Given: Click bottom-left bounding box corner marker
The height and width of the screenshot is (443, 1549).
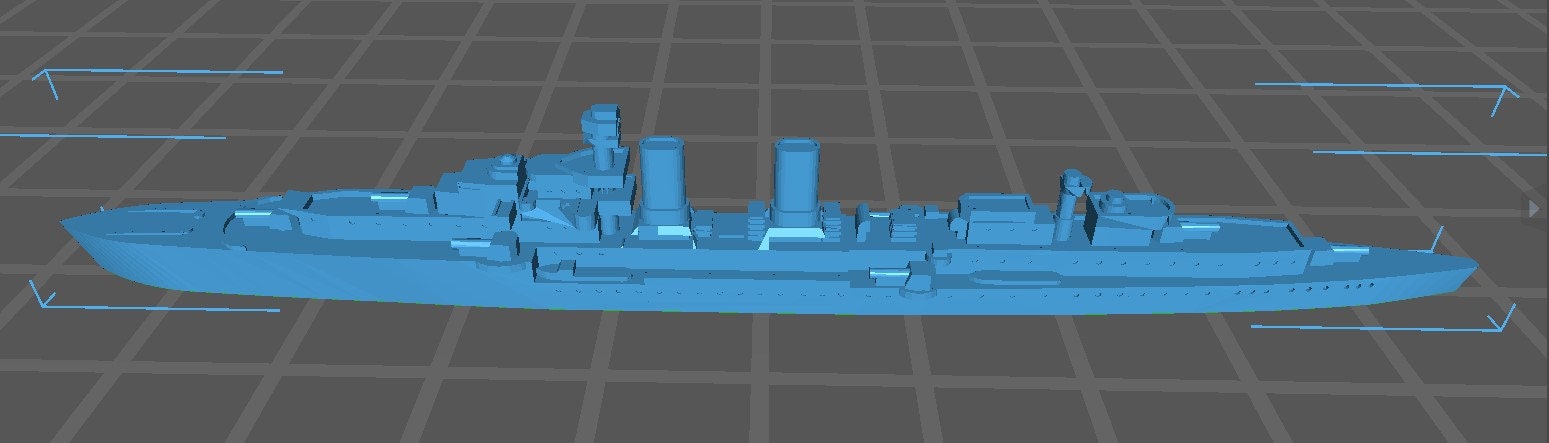Looking at the screenshot, I should pos(40,297).
